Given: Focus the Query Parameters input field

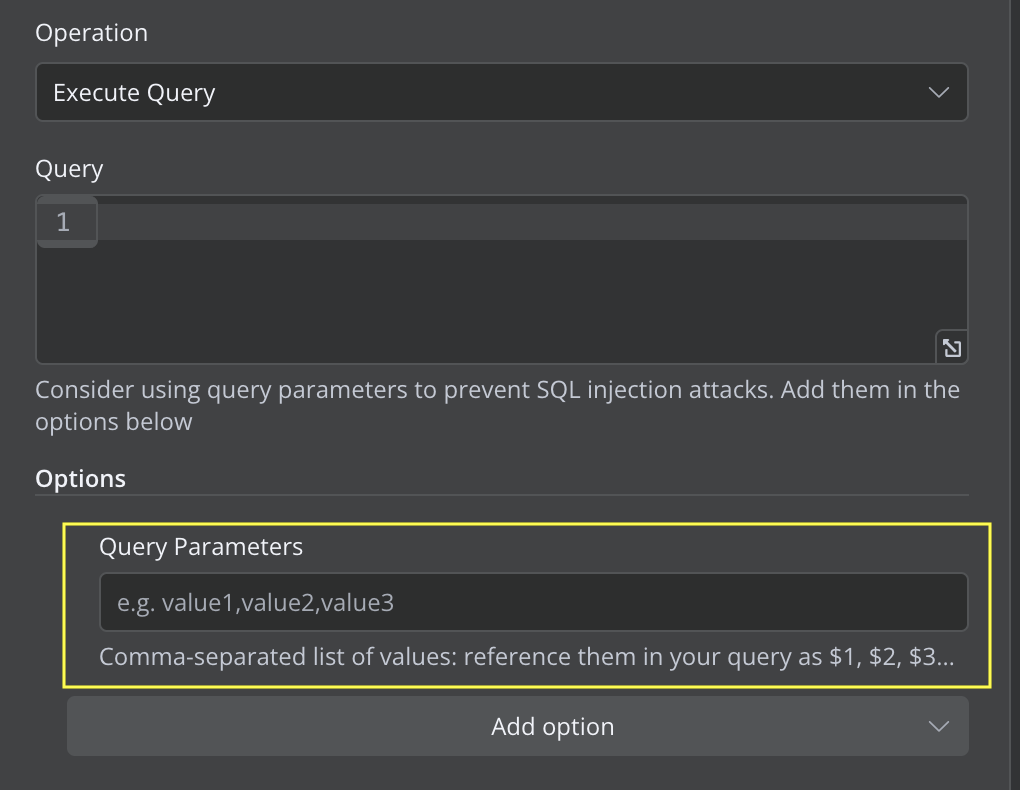Looking at the screenshot, I should click(533, 602).
